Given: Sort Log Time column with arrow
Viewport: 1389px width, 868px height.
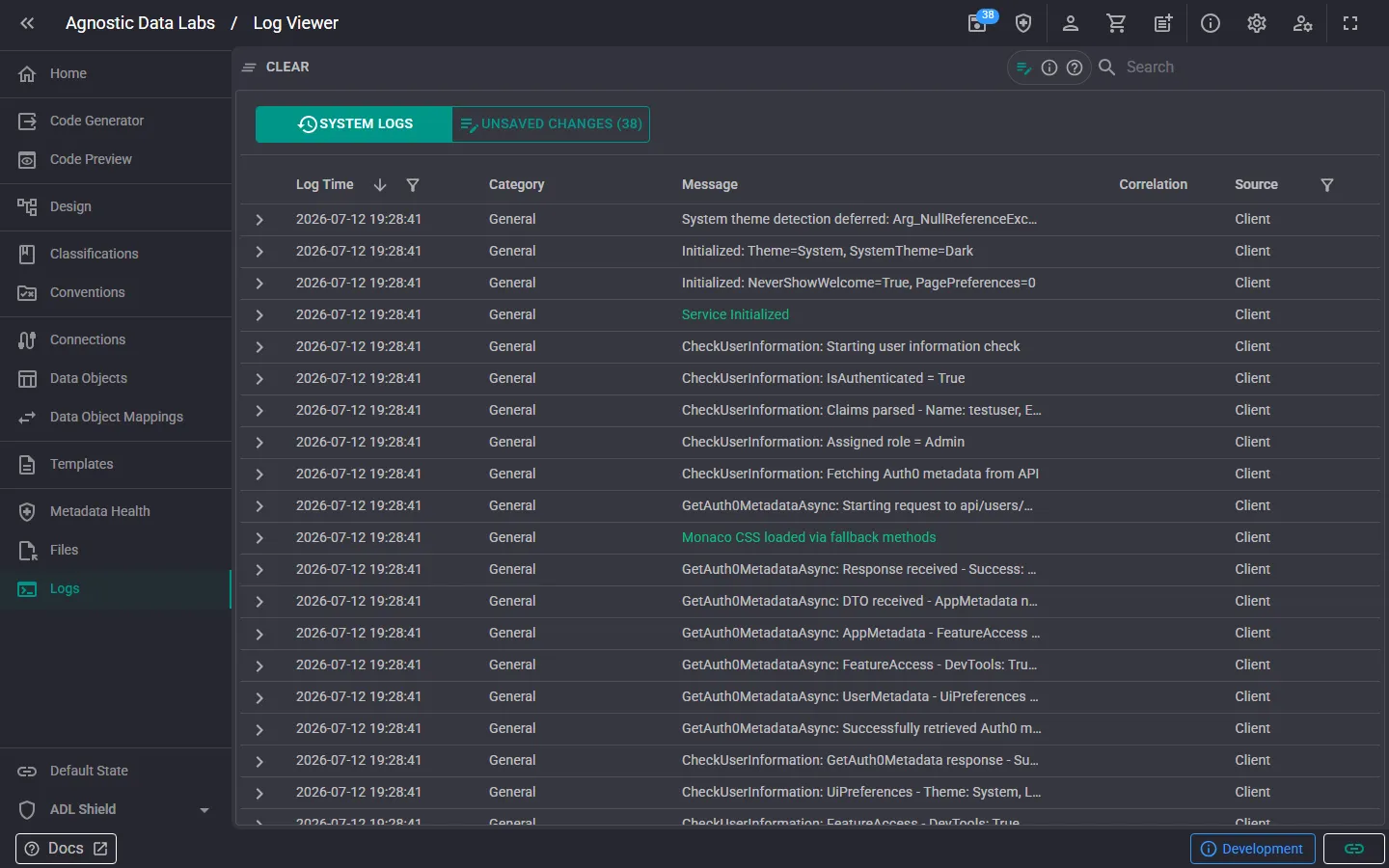Looking at the screenshot, I should [380, 185].
